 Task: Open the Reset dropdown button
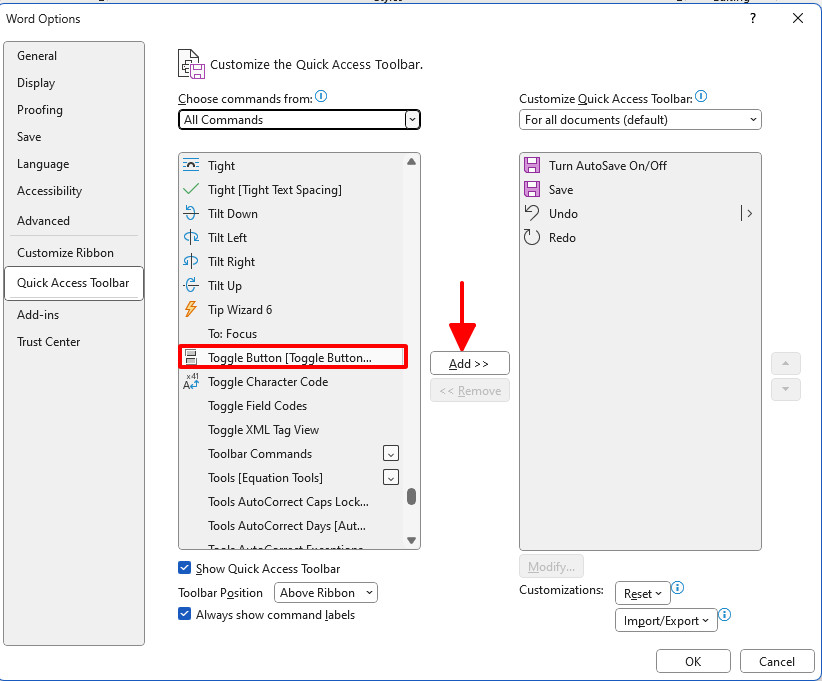[643, 593]
